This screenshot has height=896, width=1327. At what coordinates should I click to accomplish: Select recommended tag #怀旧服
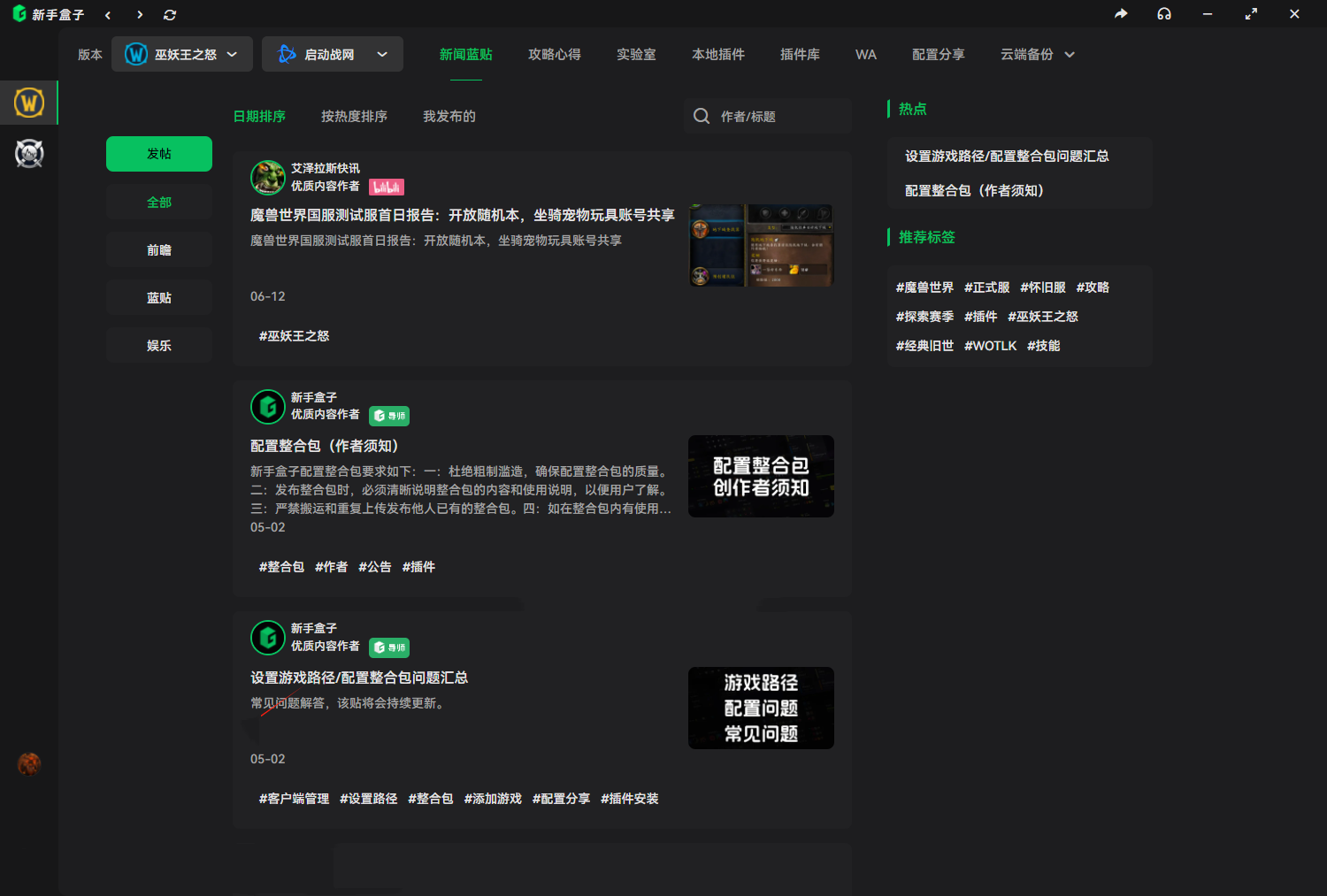click(x=1043, y=287)
